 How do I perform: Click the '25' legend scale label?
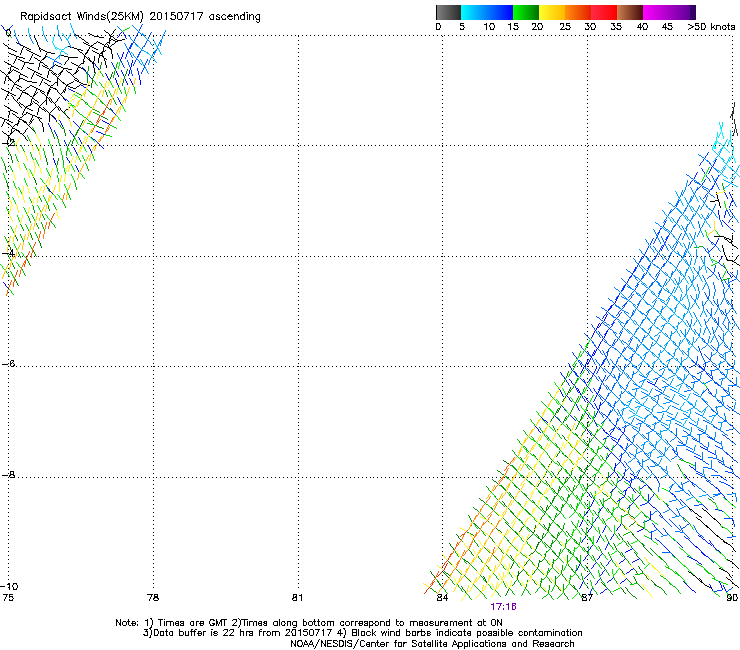coord(565,27)
